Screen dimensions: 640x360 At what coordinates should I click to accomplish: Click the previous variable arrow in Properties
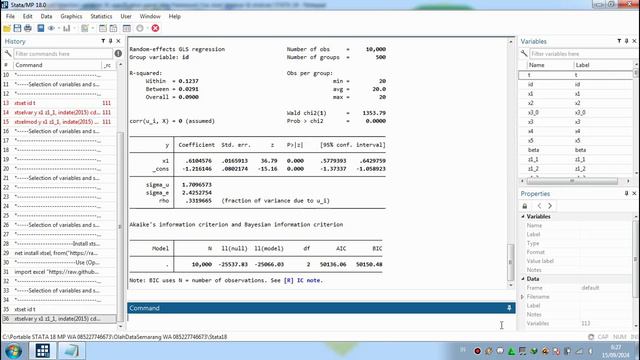540,206
